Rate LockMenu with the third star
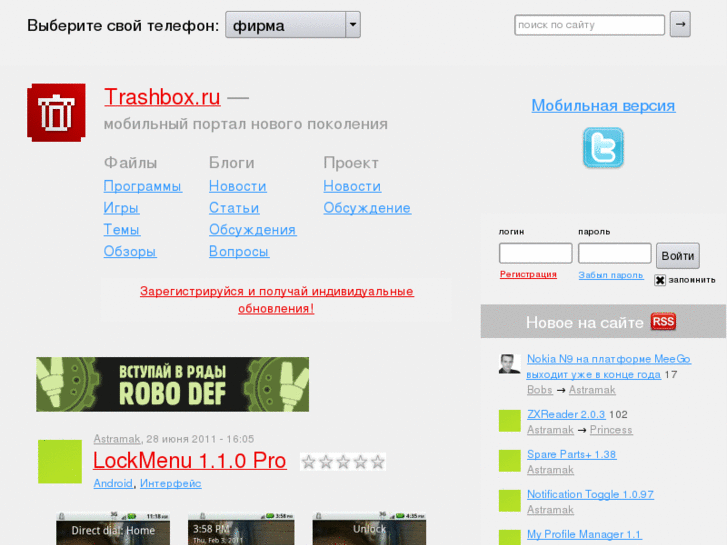The width and height of the screenshot is (727, 545). click(x=343, y=462)
